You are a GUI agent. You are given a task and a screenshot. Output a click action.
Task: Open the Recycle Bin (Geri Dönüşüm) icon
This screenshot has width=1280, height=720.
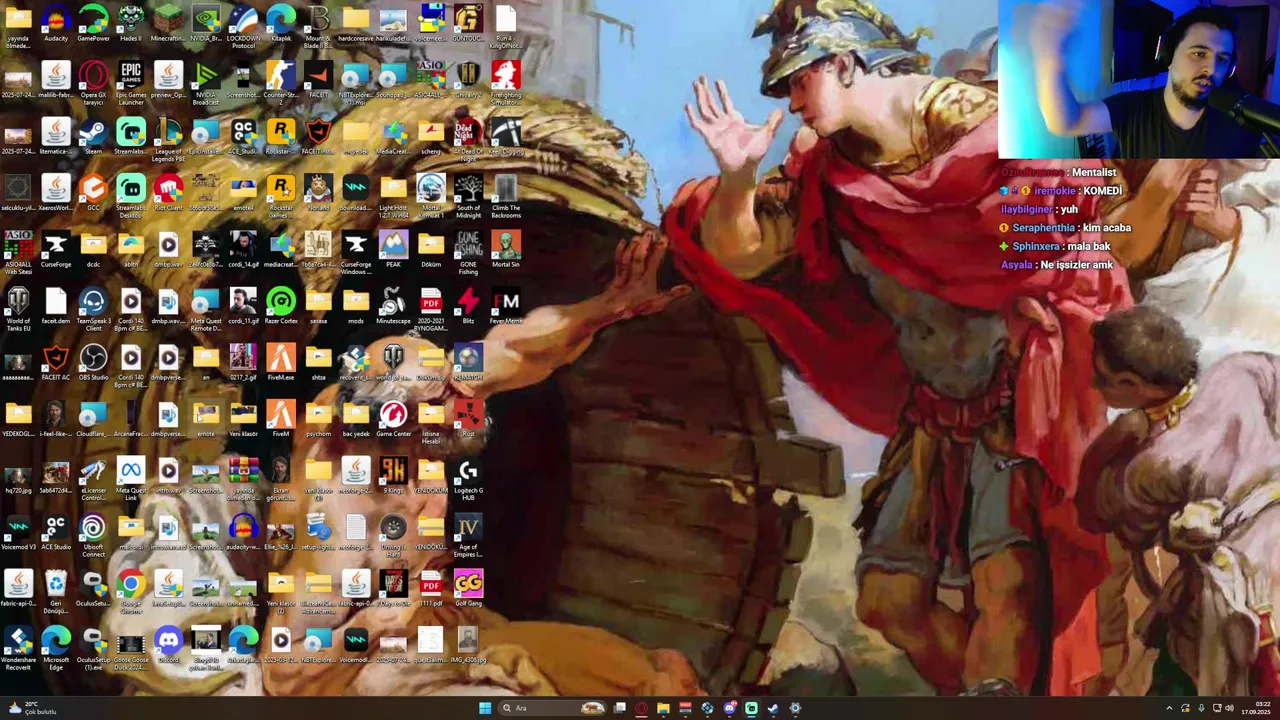[x=56, y=591]
